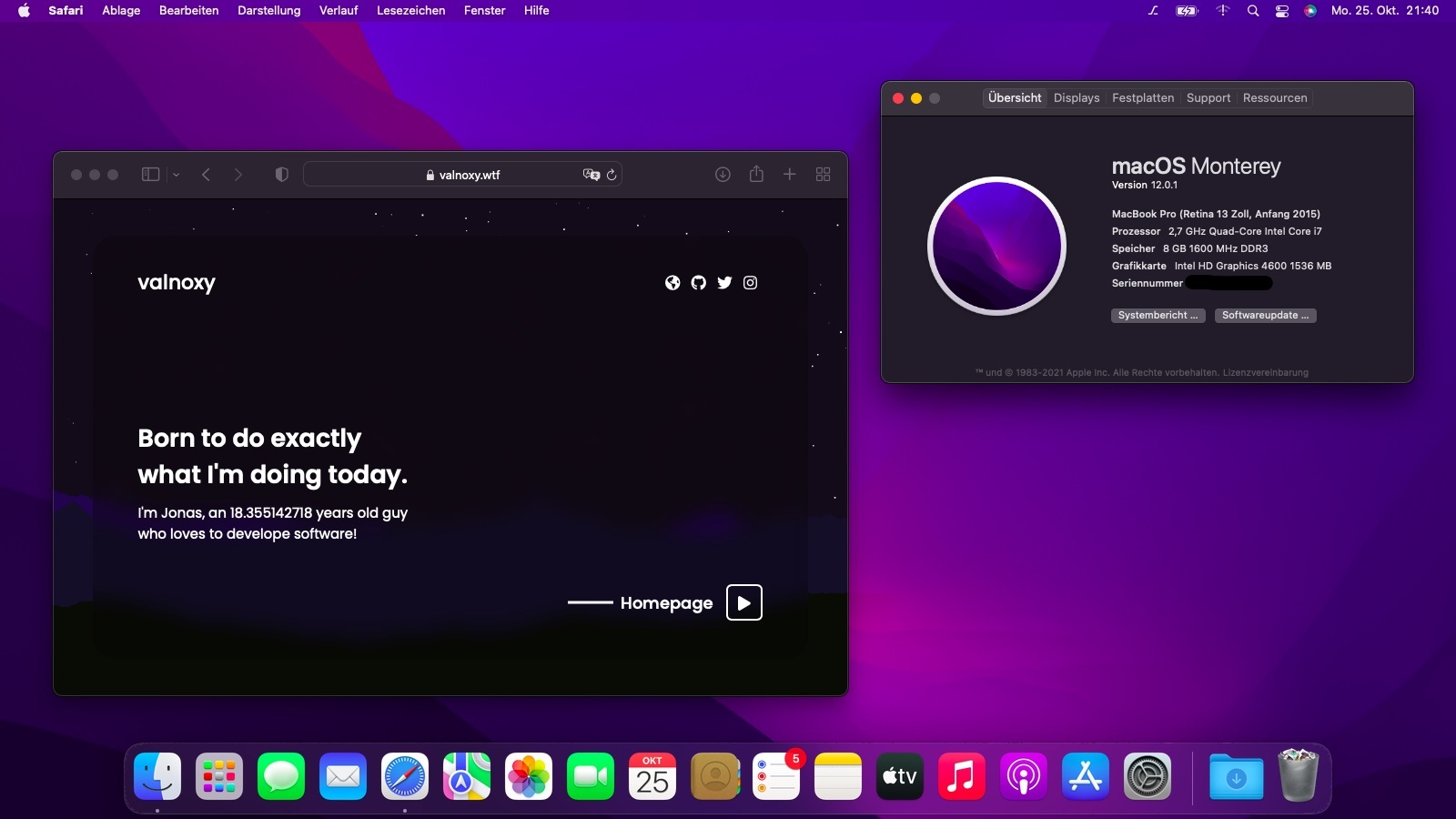Viewport: 1456px width, 819px height.
Task: Open the Hilfe menu
Action: 537,11
